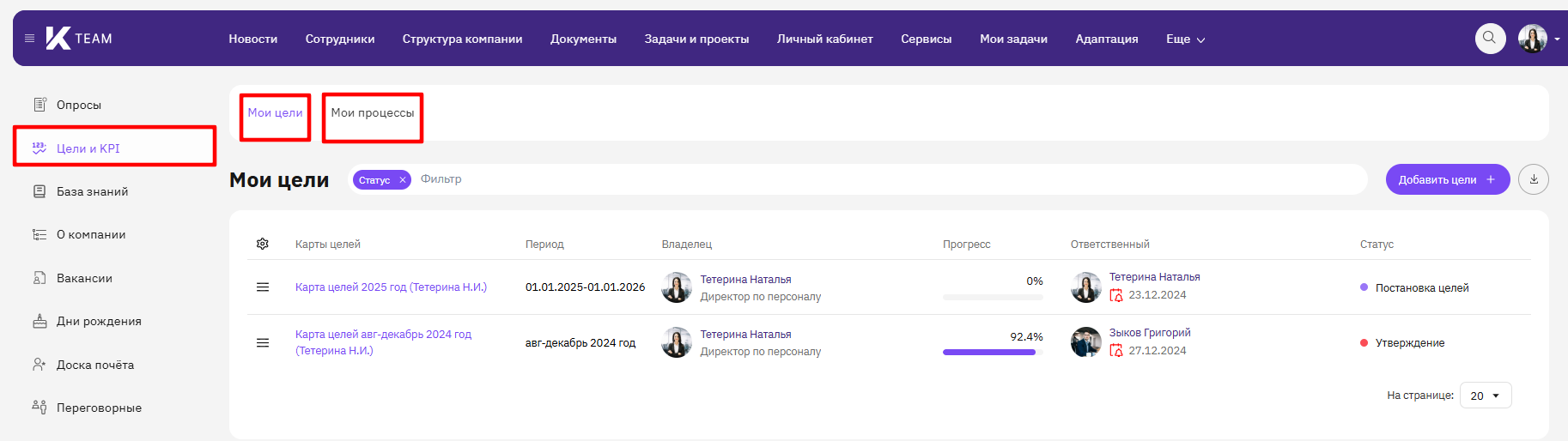Open Карта целей 2025 год link
Image resolution: width=1568 pixels, height=441 pixels.
pos(391,287)
